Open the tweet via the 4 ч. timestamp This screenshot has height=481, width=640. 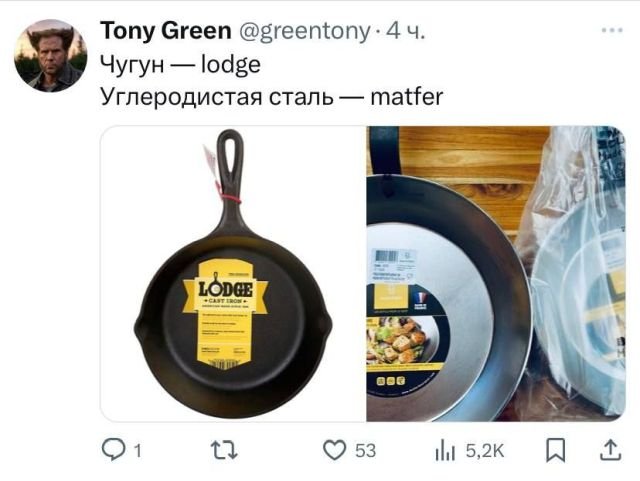pos(405,31)
